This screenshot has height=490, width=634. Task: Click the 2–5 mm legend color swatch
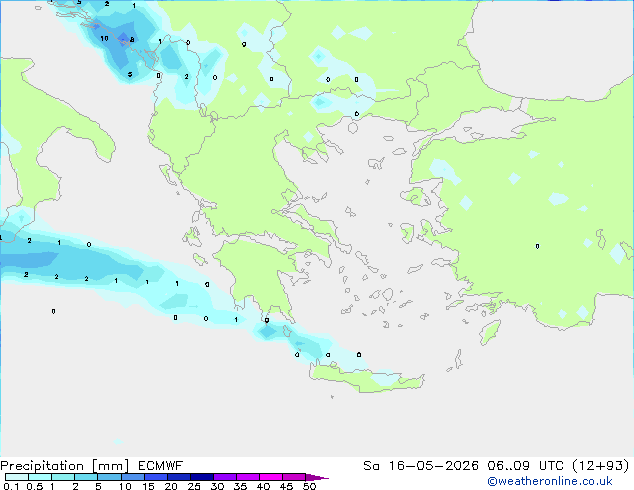click(x=86, y=477)
